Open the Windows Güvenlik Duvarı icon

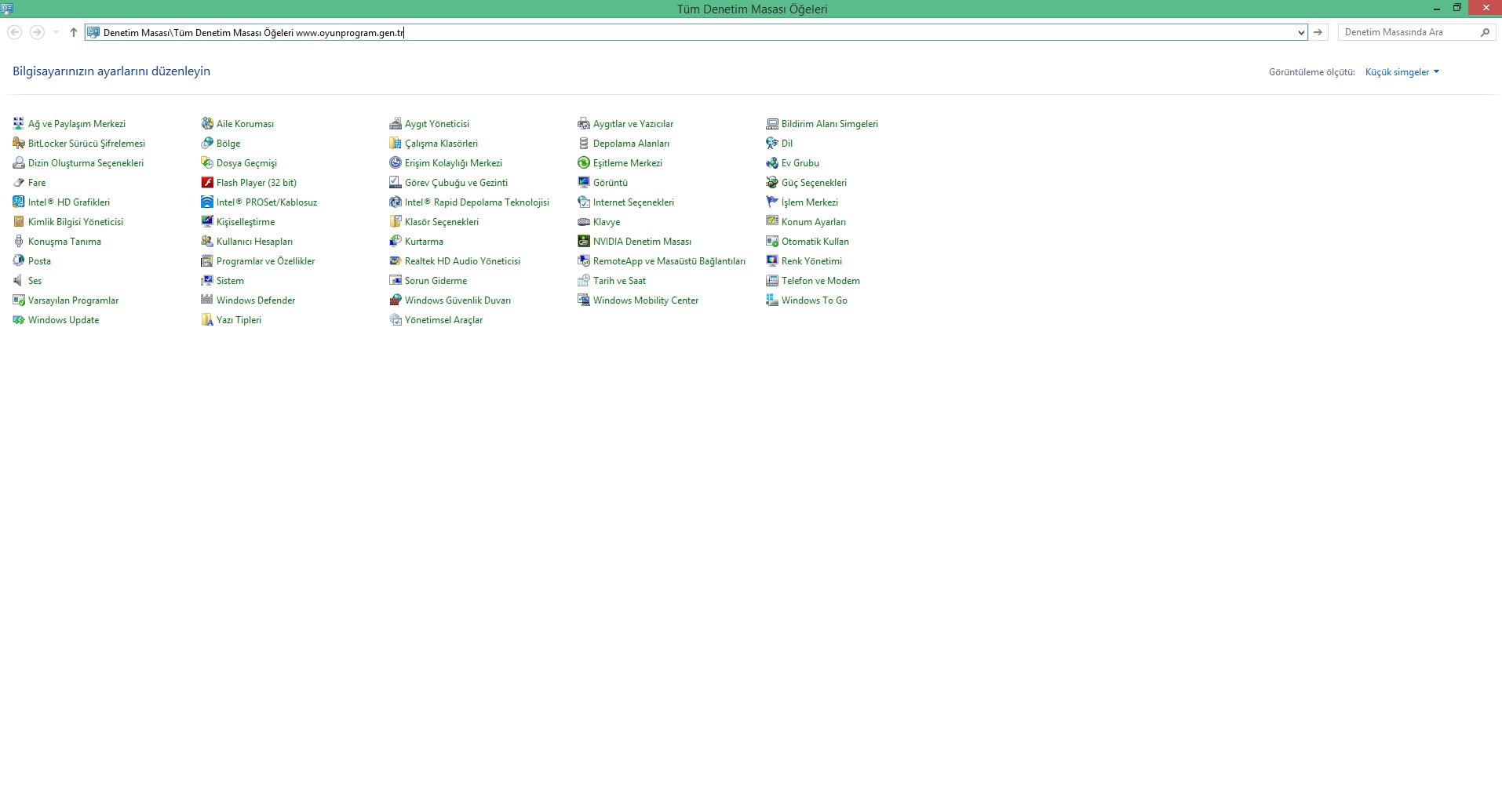(396, 300)
